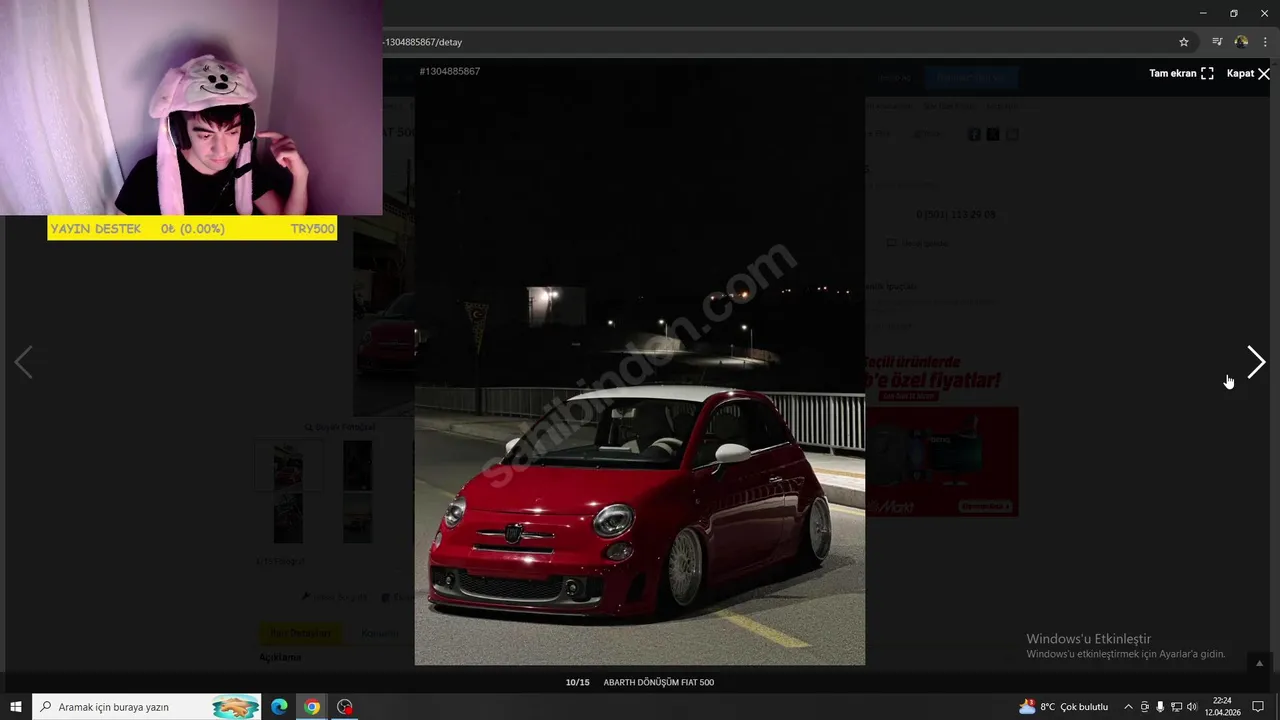Click the microphone tray icon
The image size is (1280, 720).
pyautogui.click(x=1160, y=707)
